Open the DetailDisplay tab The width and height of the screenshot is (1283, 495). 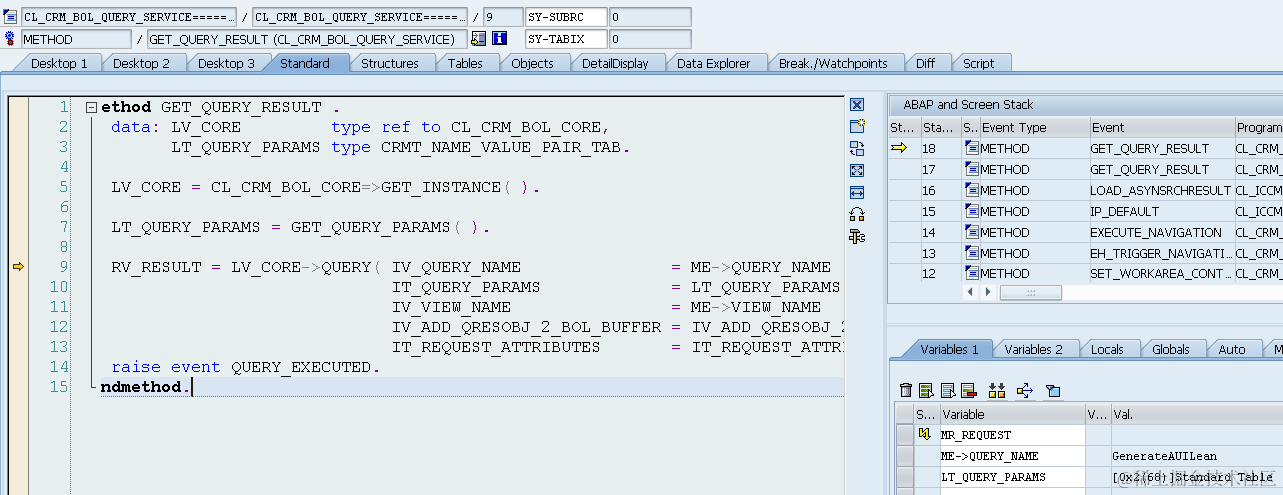click(x=615, y=63)
